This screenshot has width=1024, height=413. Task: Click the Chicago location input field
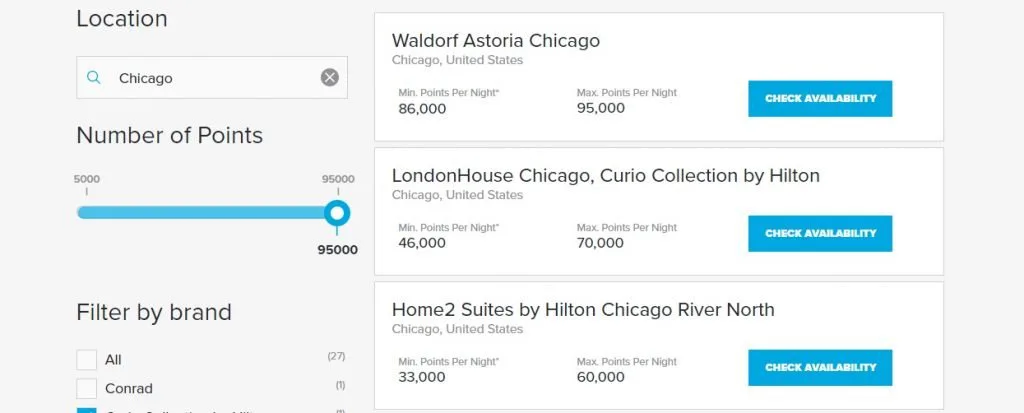(x=210, y=78)
